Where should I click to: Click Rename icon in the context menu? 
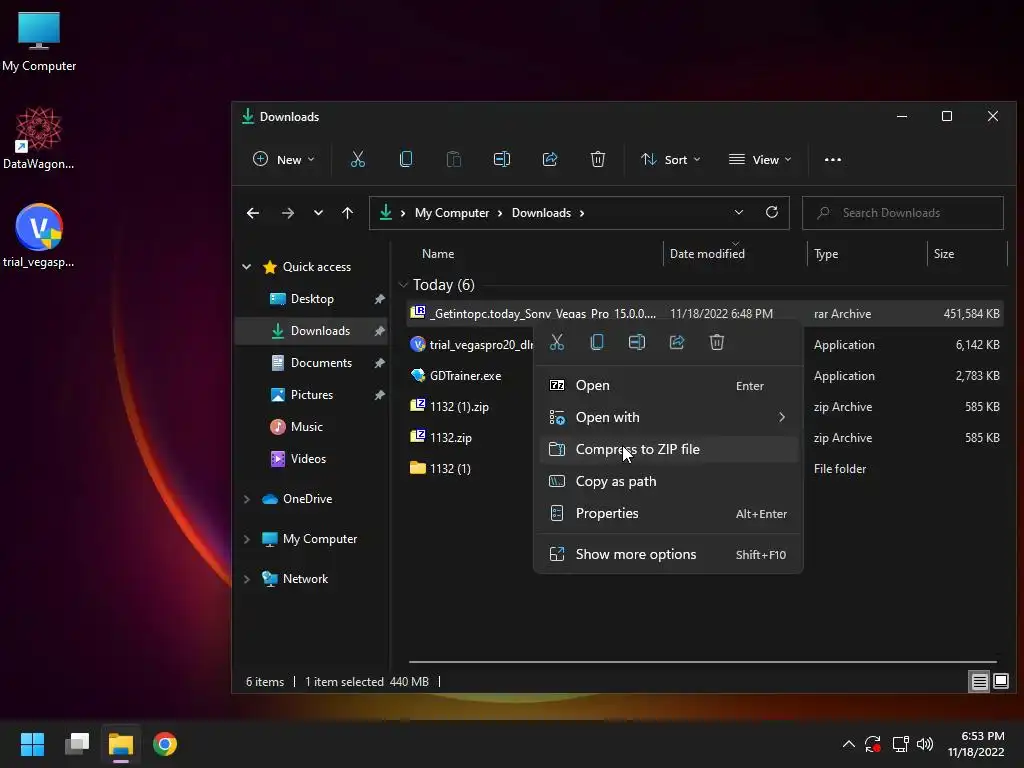(x=637, y=342)
